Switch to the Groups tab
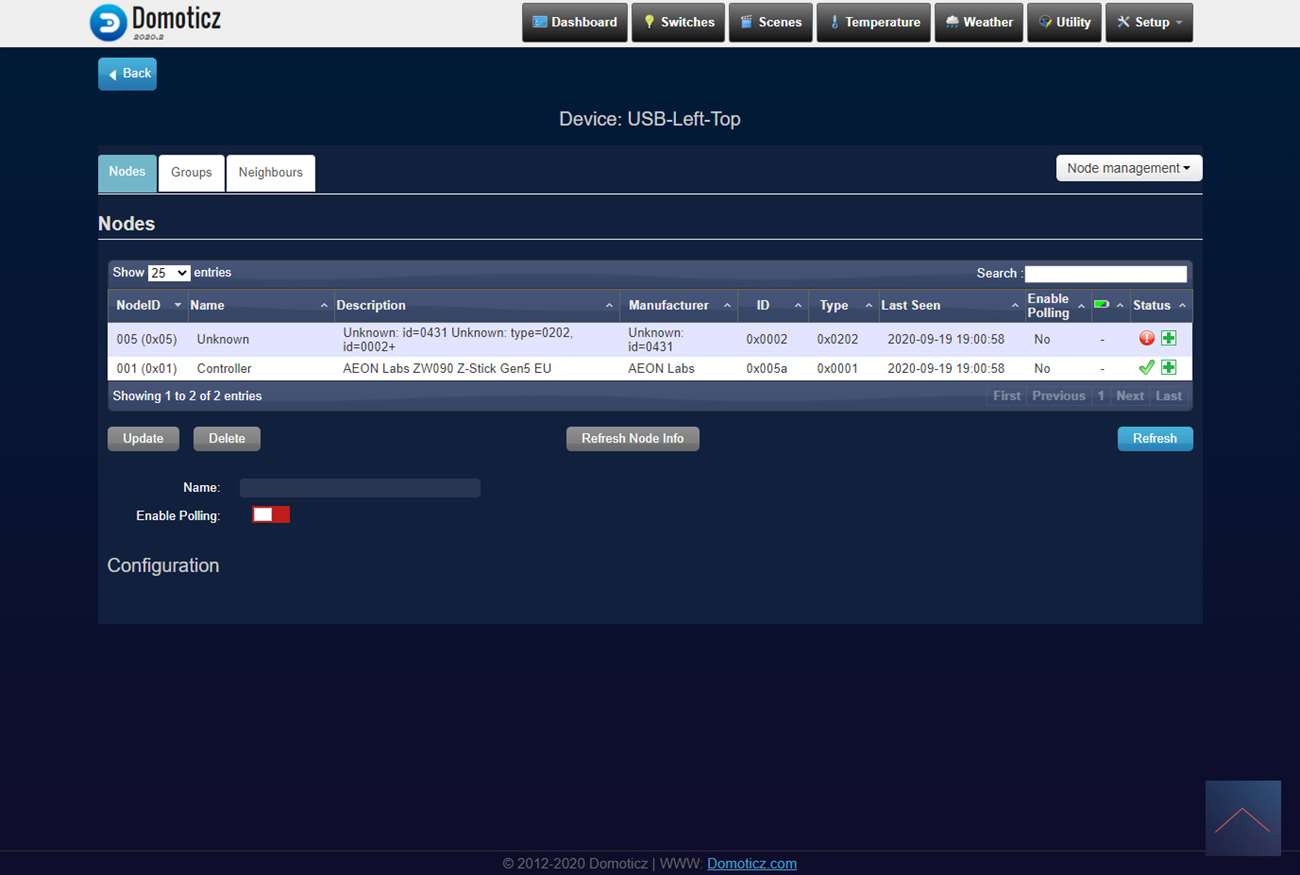 point(191,173)
